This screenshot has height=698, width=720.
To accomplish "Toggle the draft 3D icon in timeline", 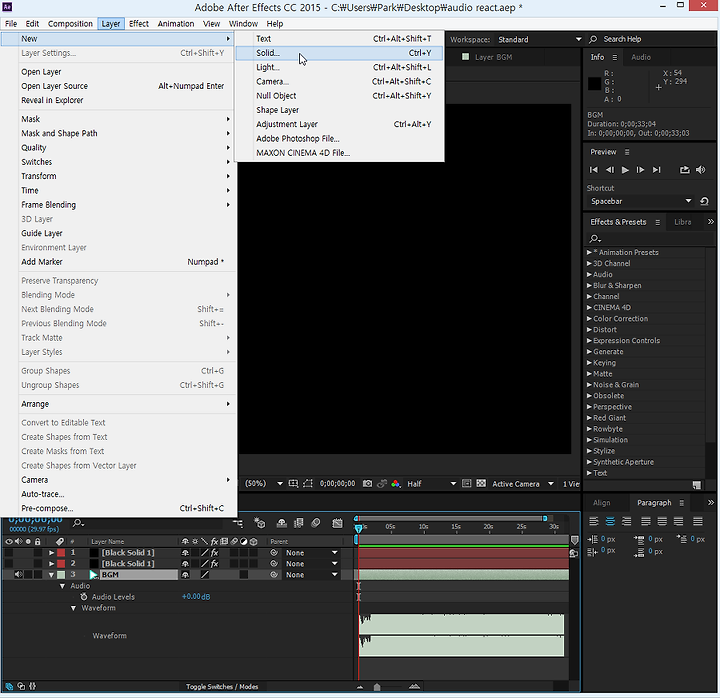I will pos(259,523).
